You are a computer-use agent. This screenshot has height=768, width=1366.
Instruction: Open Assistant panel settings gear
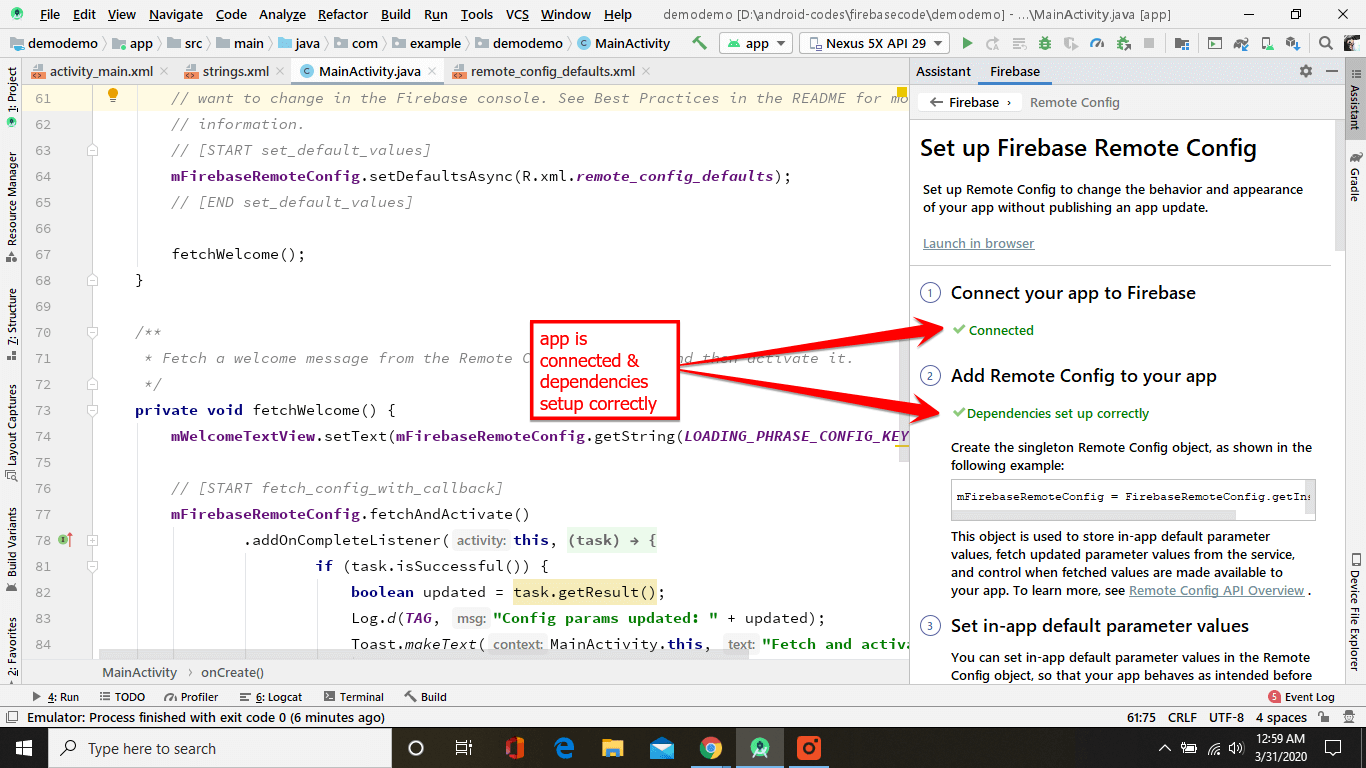(1305, 71)
